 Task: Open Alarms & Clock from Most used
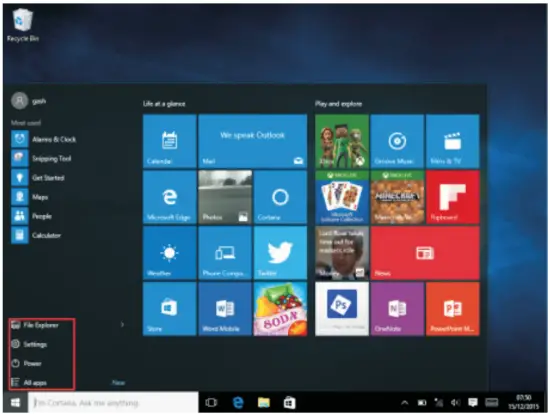(x=44, y=139)
